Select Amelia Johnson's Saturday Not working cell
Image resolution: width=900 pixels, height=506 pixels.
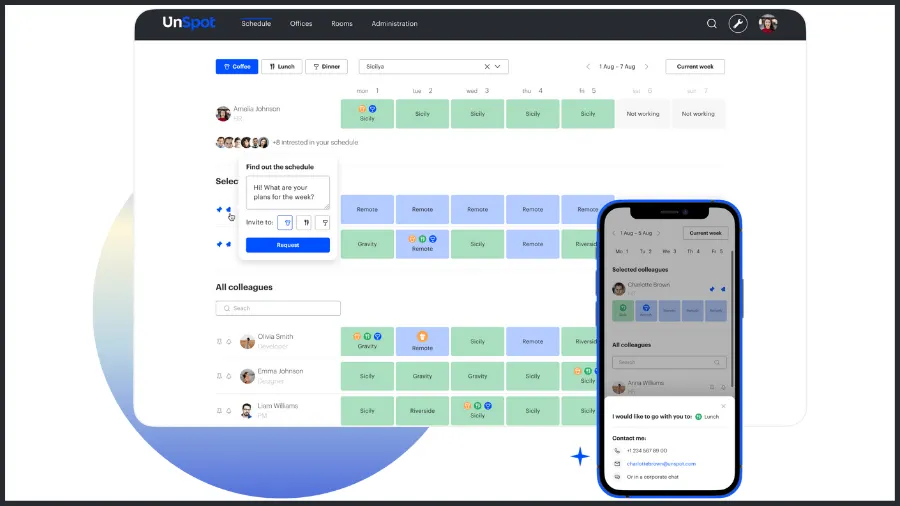643,114
